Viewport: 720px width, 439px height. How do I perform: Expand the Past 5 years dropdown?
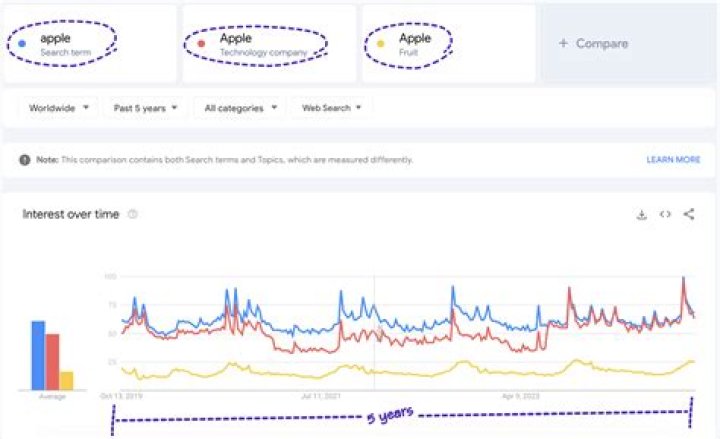pos(145,108)
